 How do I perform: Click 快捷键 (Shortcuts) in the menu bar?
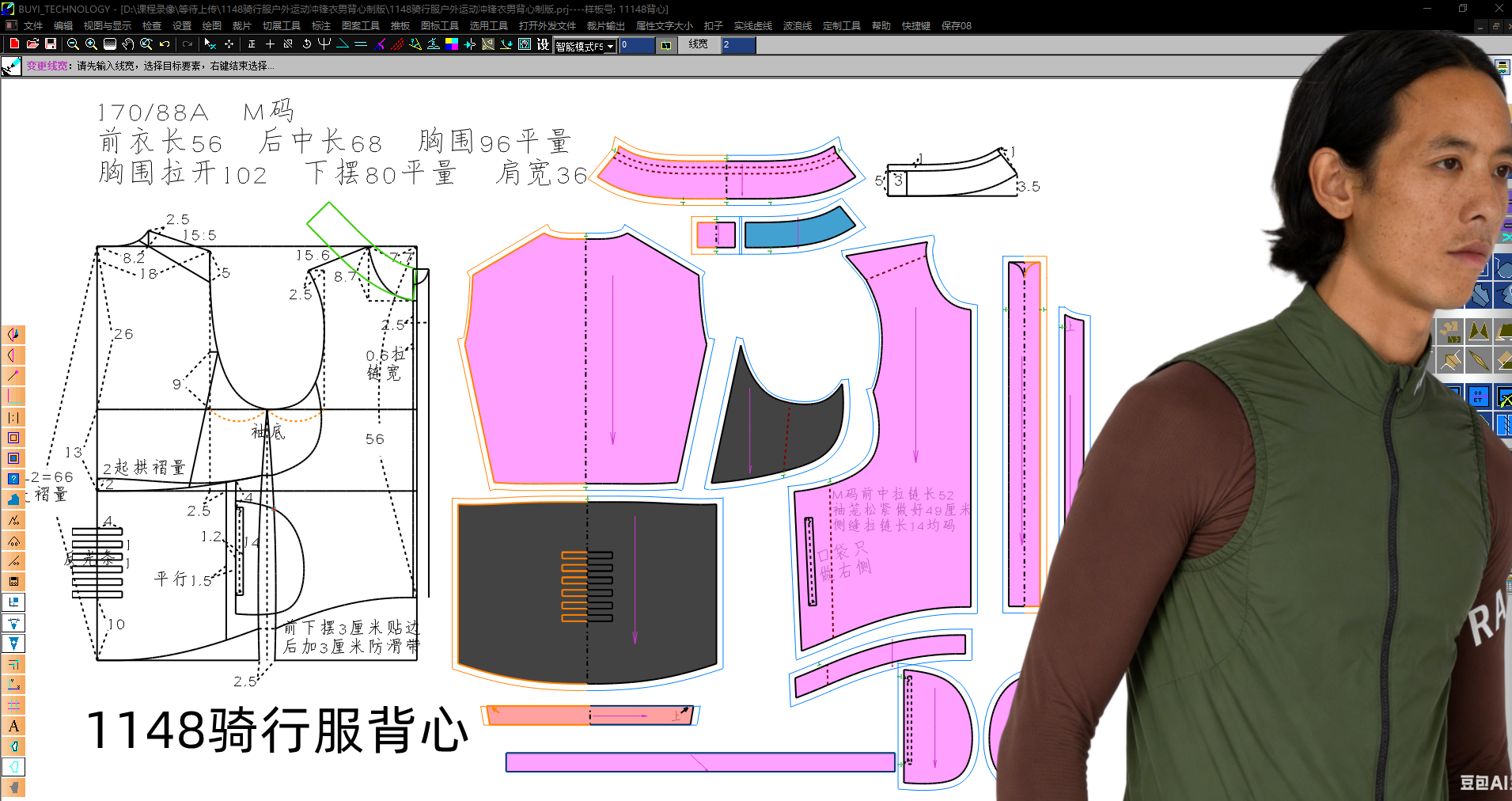pos(915,25)
